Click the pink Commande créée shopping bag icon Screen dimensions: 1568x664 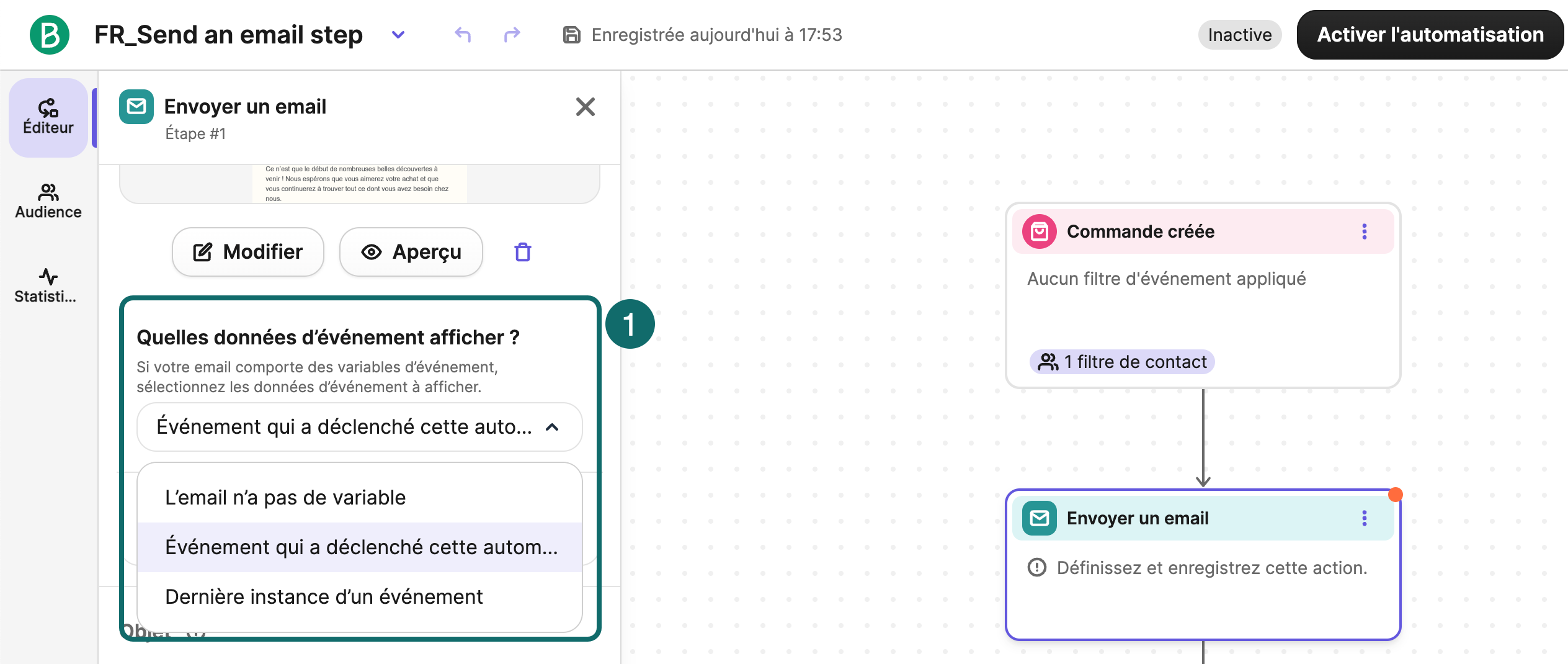pyautogui.click(x=1040, y=231)
